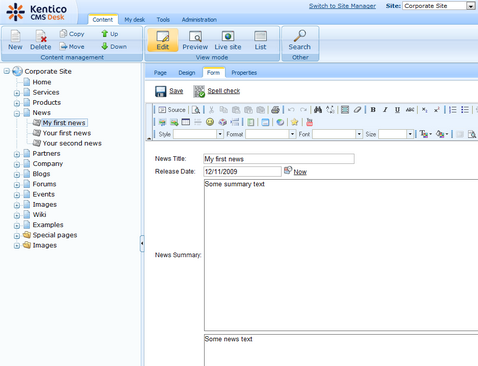The image size is (478, 366).
Task: Open the Content tab
Action: [x=103, y=19]
